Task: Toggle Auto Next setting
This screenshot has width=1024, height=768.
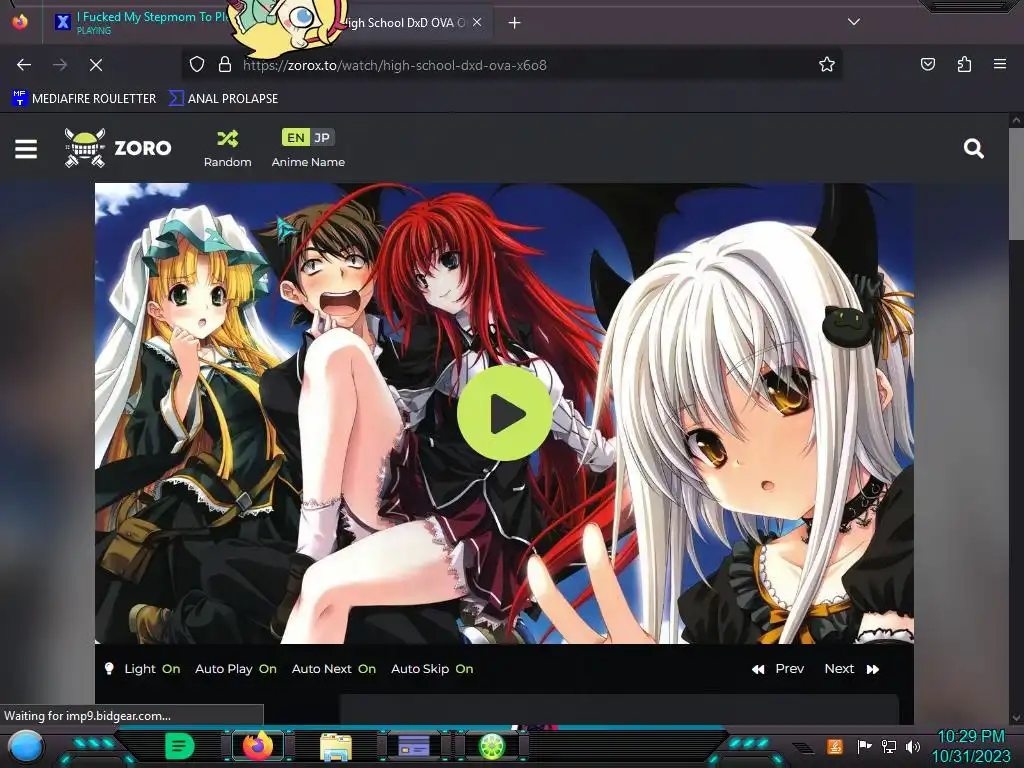Action: click(x=334, y=669)
